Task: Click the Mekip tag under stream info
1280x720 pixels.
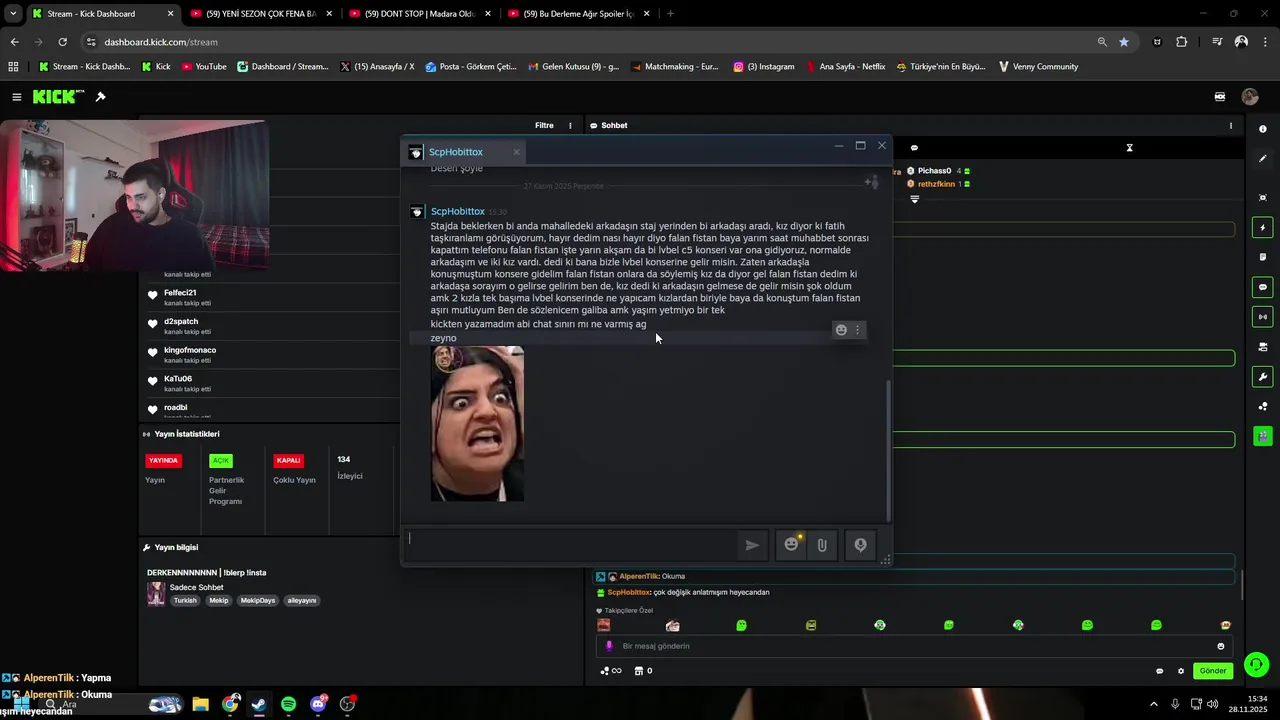Action: tap(219, 601)
